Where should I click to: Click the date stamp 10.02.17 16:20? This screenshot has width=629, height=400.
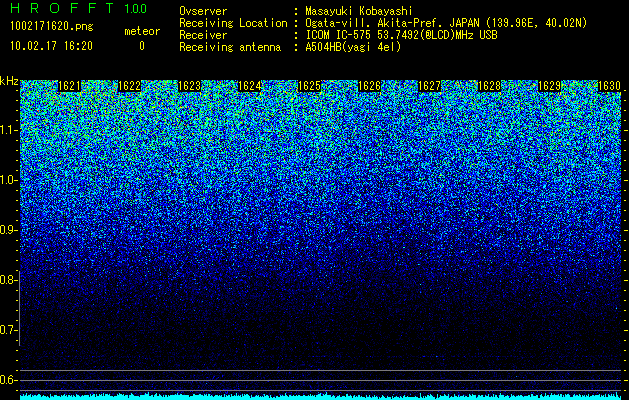(51, 46)
